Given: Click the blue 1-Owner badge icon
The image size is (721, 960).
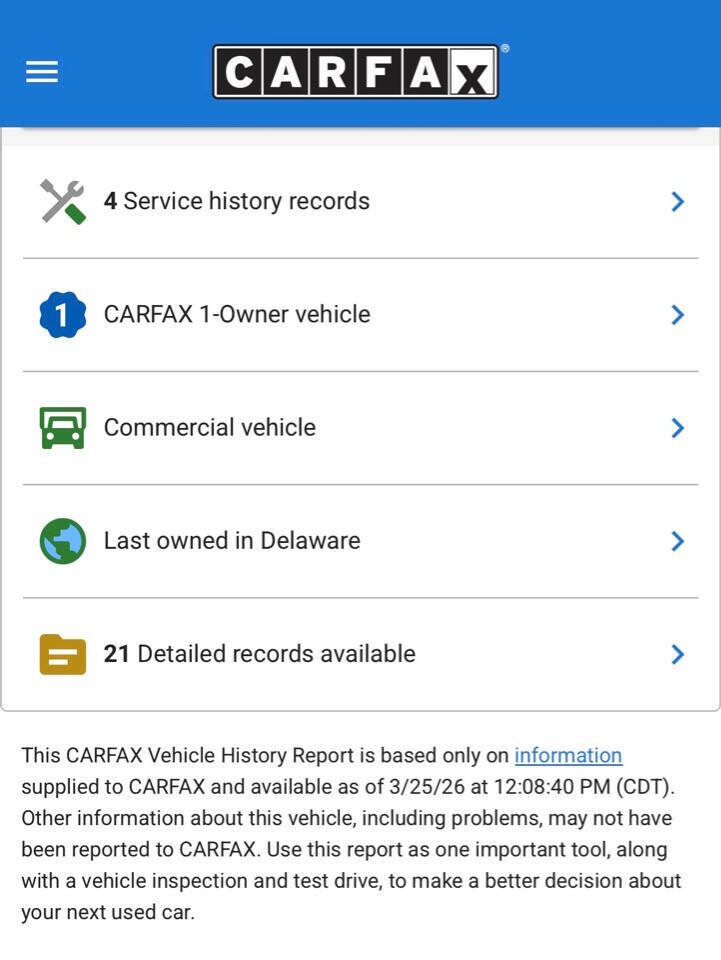Looking at the screenshot, I should [62, 315].
